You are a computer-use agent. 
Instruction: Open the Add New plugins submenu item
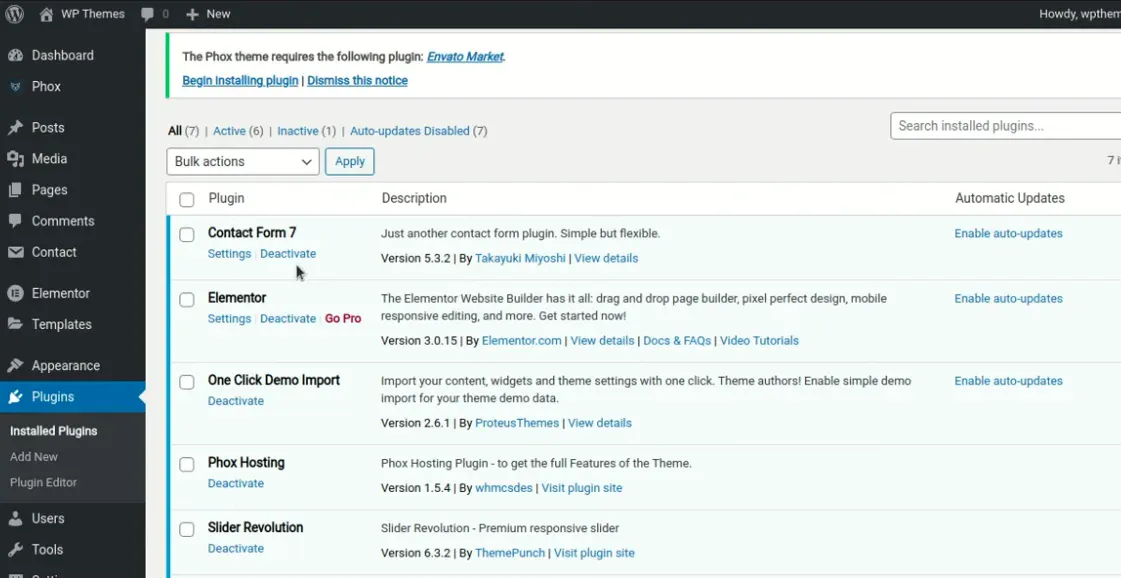34,457
